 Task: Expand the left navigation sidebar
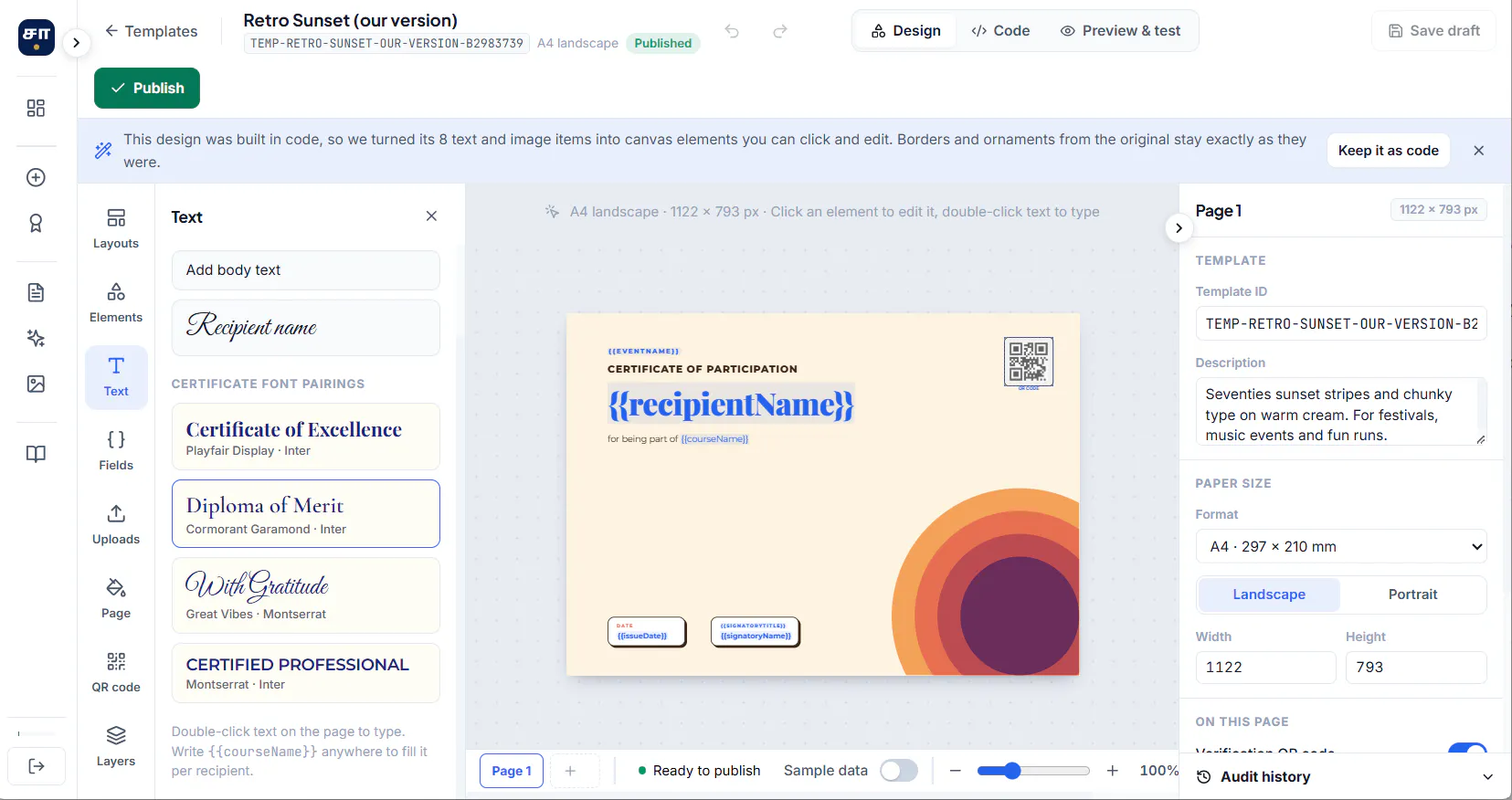[x=77, y=42]
